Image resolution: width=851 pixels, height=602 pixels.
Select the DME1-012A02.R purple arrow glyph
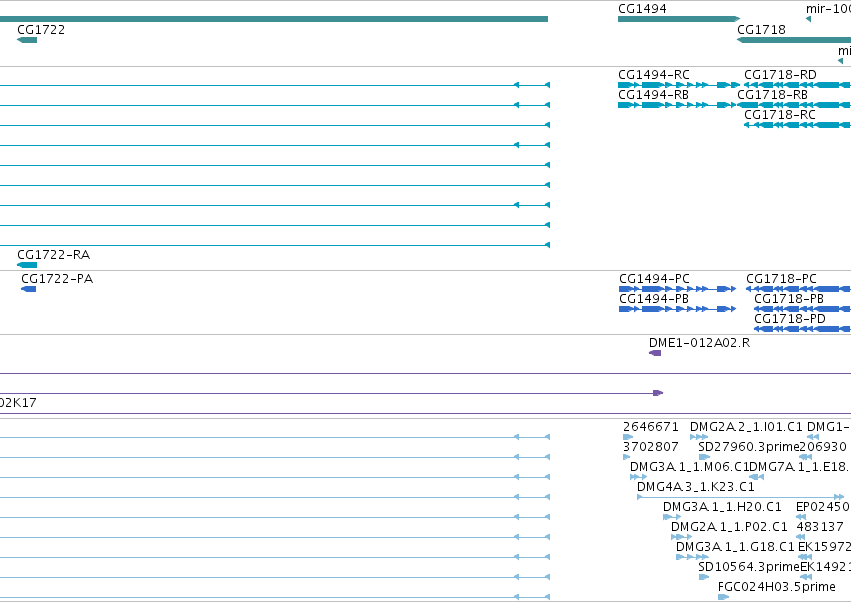pos(655,353)
